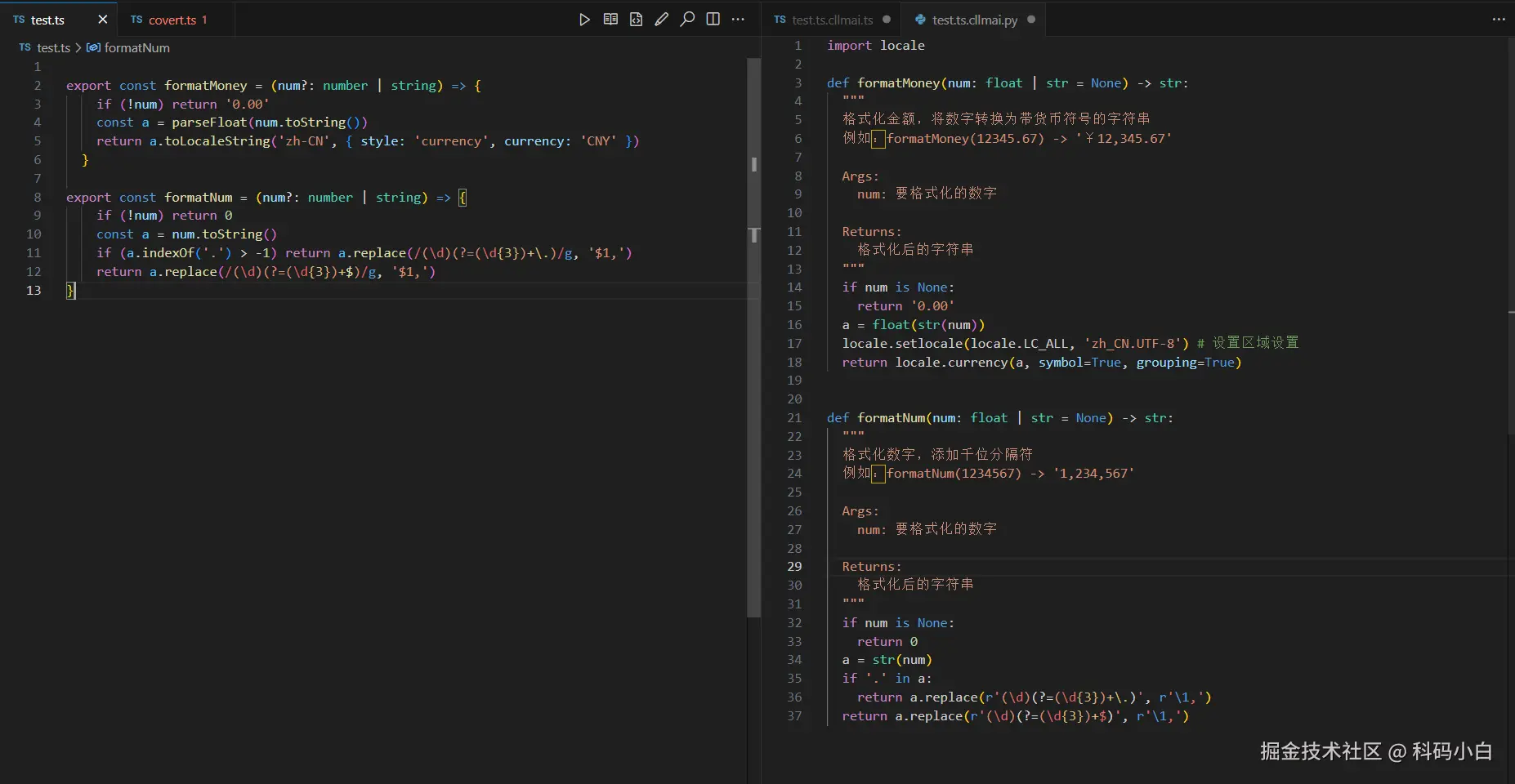Screen dimensions: 1515x784
Task: Run the test.ts file with the play icon
Action: [584, 20]
